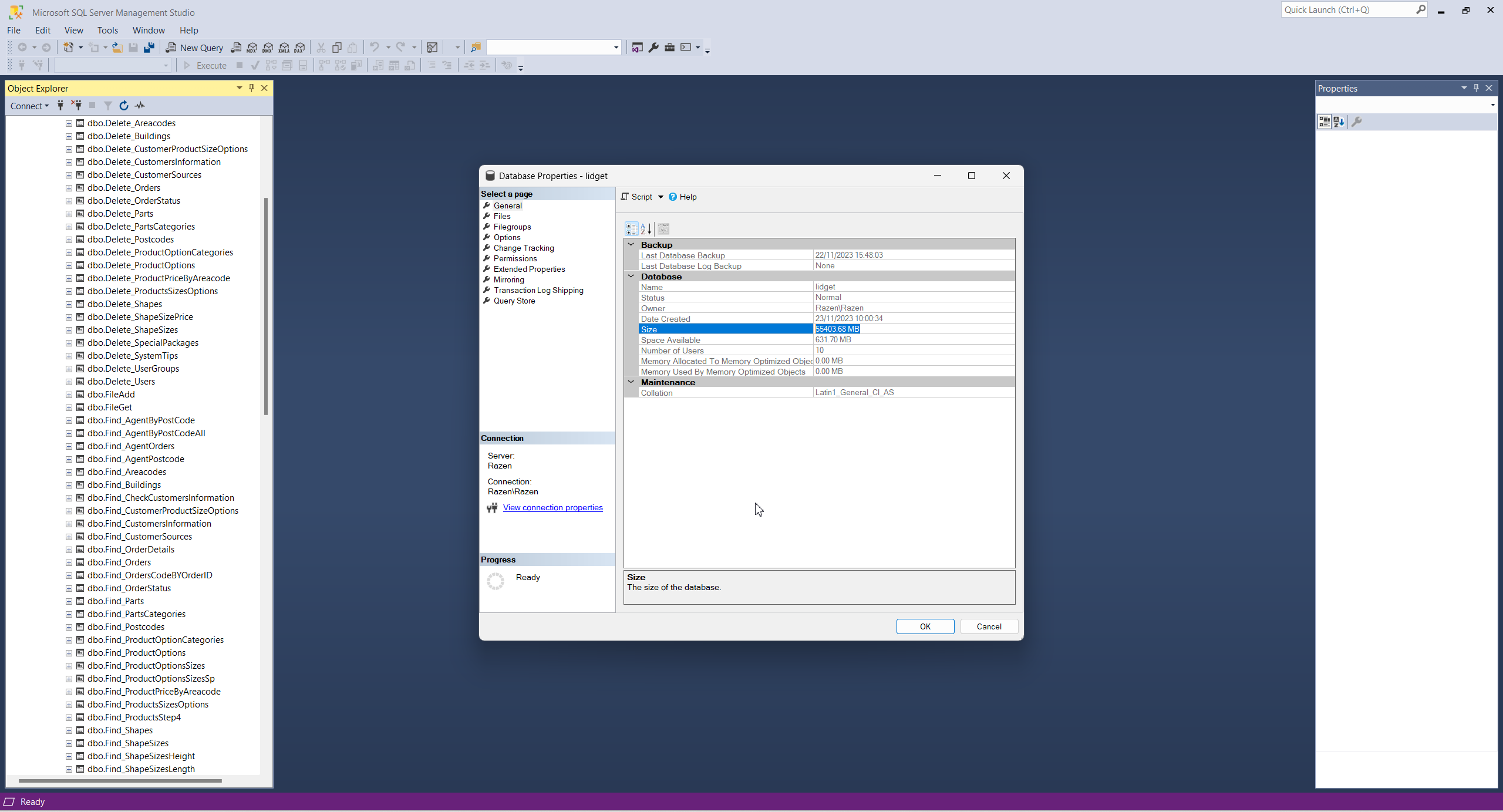The image size is (1503, 812).
Task: Open Activity Monitor from Object Explorer toolbar
Action: [140, 106]
